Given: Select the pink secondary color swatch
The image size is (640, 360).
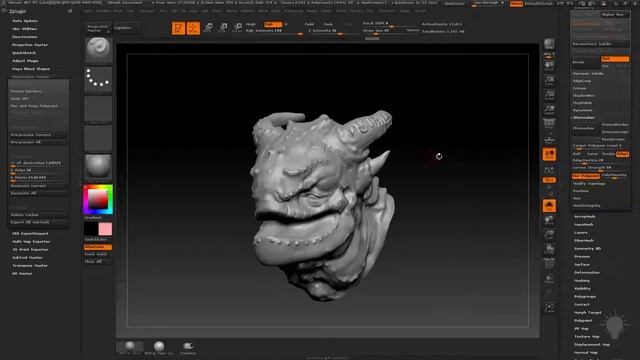Looking at the screenshot, I should tap(105, 229).
